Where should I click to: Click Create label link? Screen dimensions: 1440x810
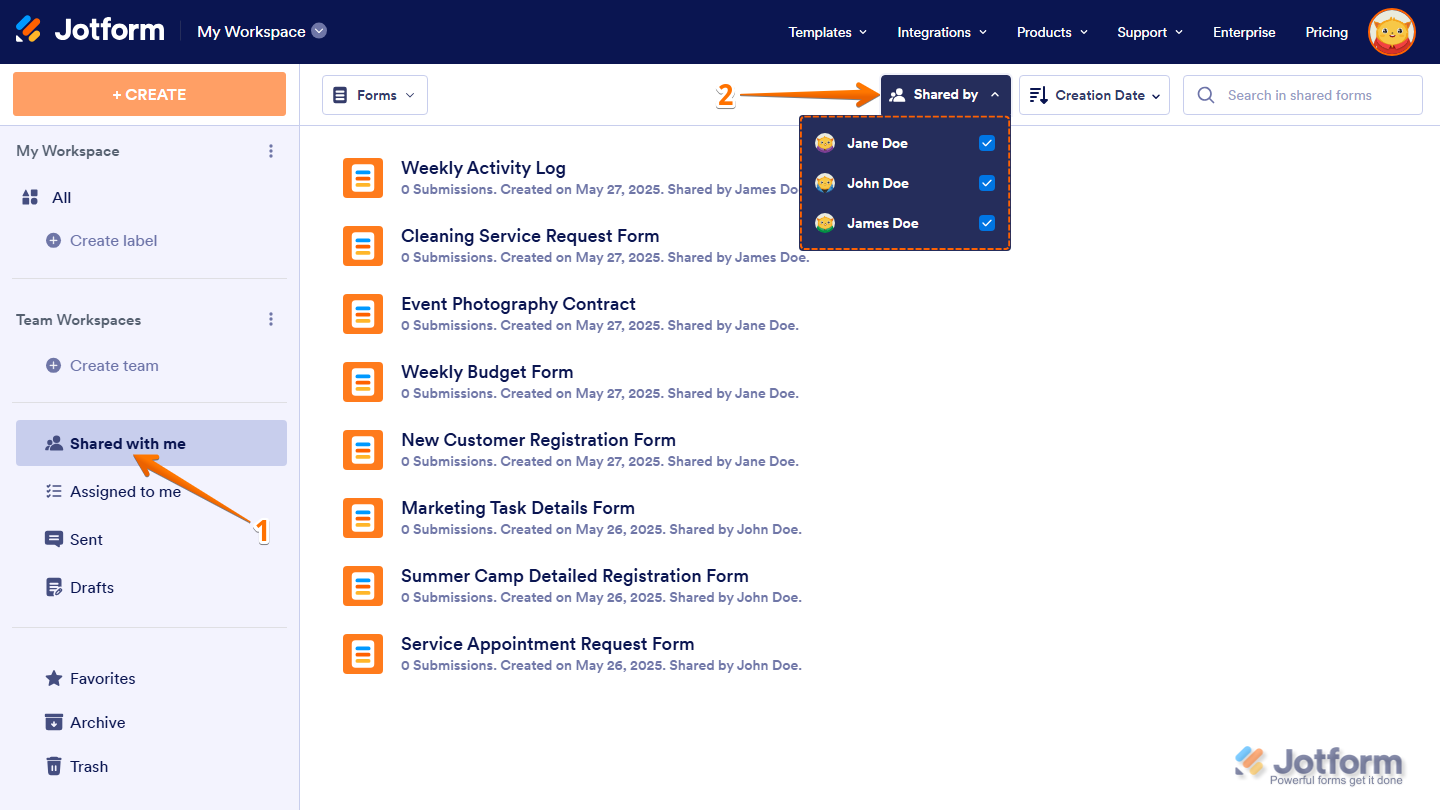(x=113, y=240)
